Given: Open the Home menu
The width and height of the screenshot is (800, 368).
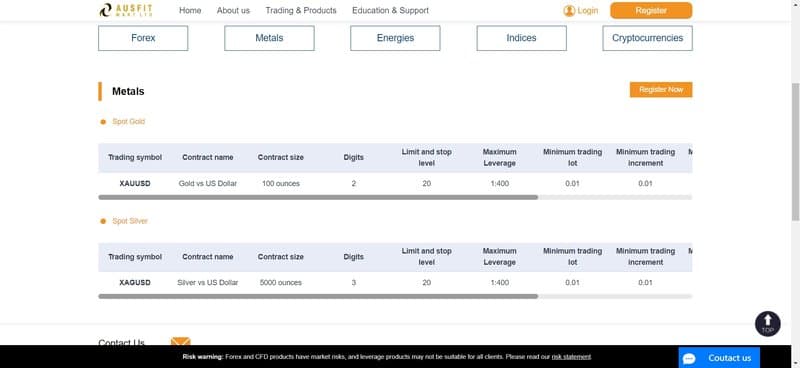Looking at the screenshot, I should click(190, 10).
